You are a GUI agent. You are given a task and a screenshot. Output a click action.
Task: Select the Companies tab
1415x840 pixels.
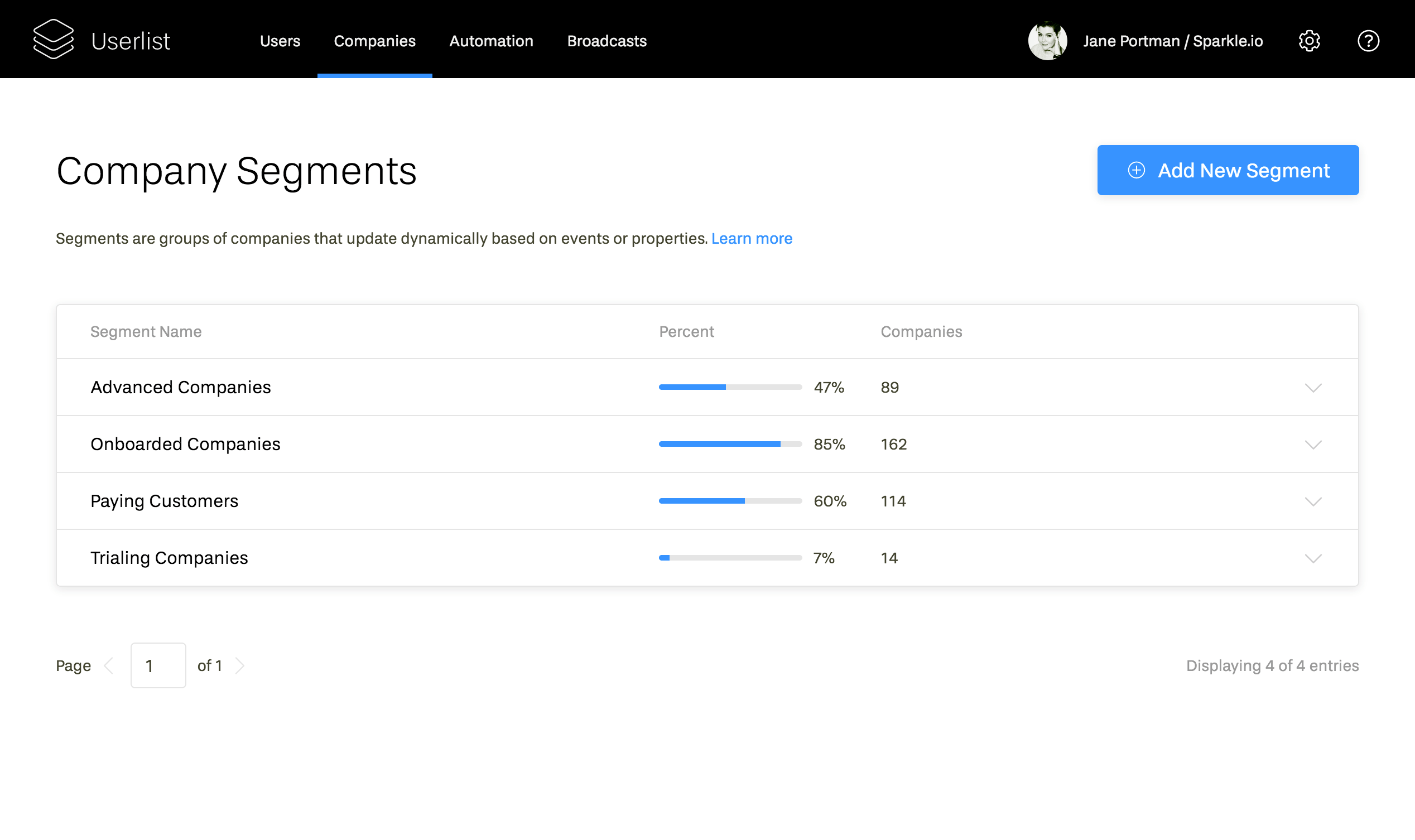click(x=375, y=41)
